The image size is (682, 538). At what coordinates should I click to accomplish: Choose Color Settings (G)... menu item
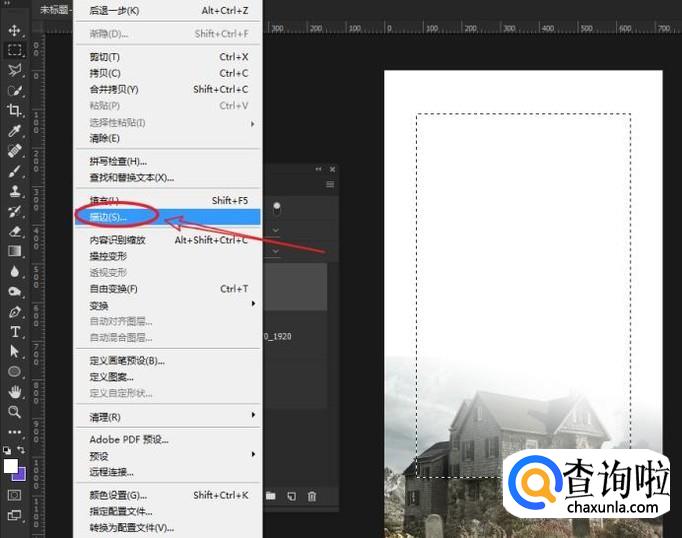[x=168, y=495]
